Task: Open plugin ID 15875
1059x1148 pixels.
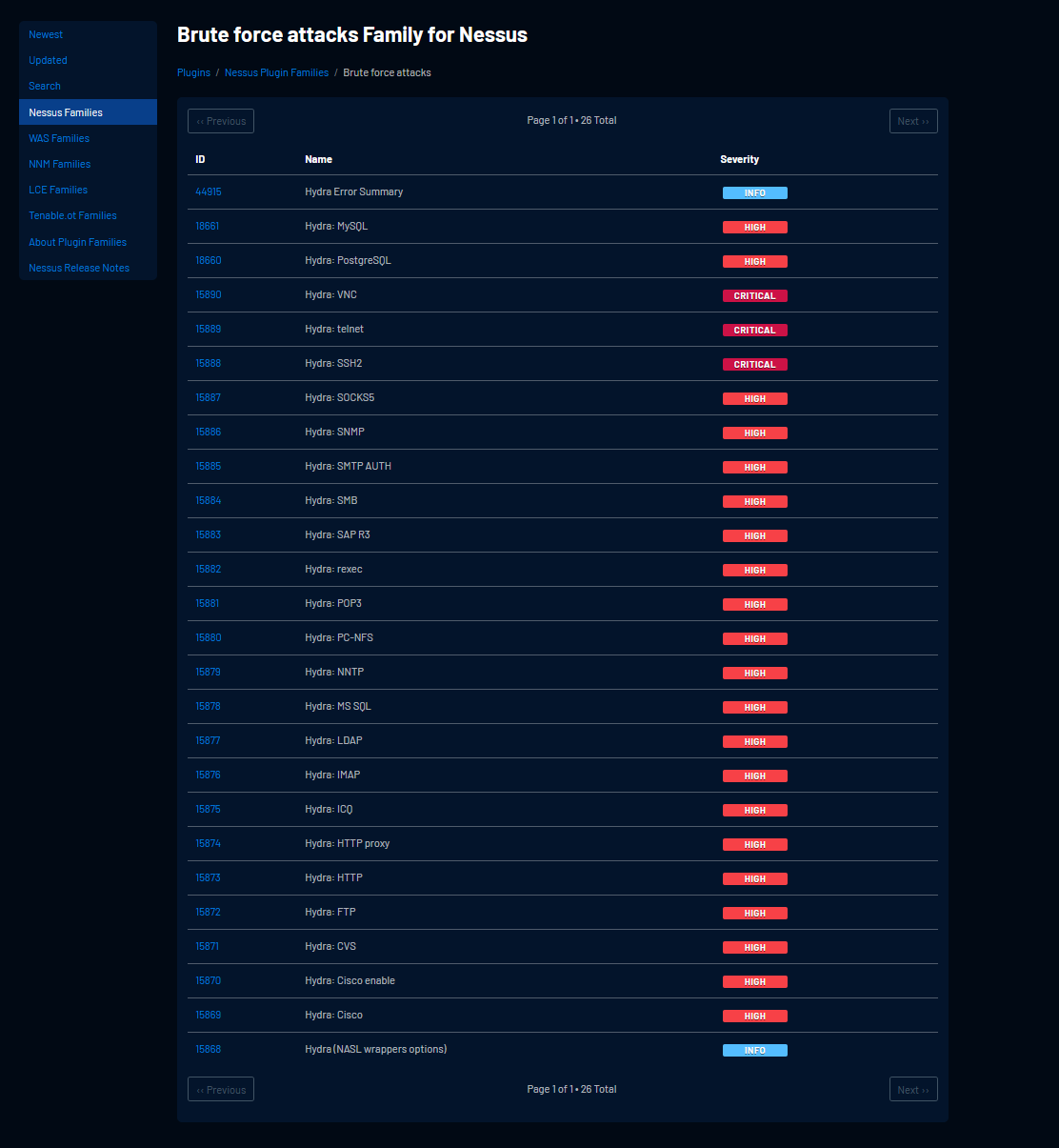Action: [209, 809]
